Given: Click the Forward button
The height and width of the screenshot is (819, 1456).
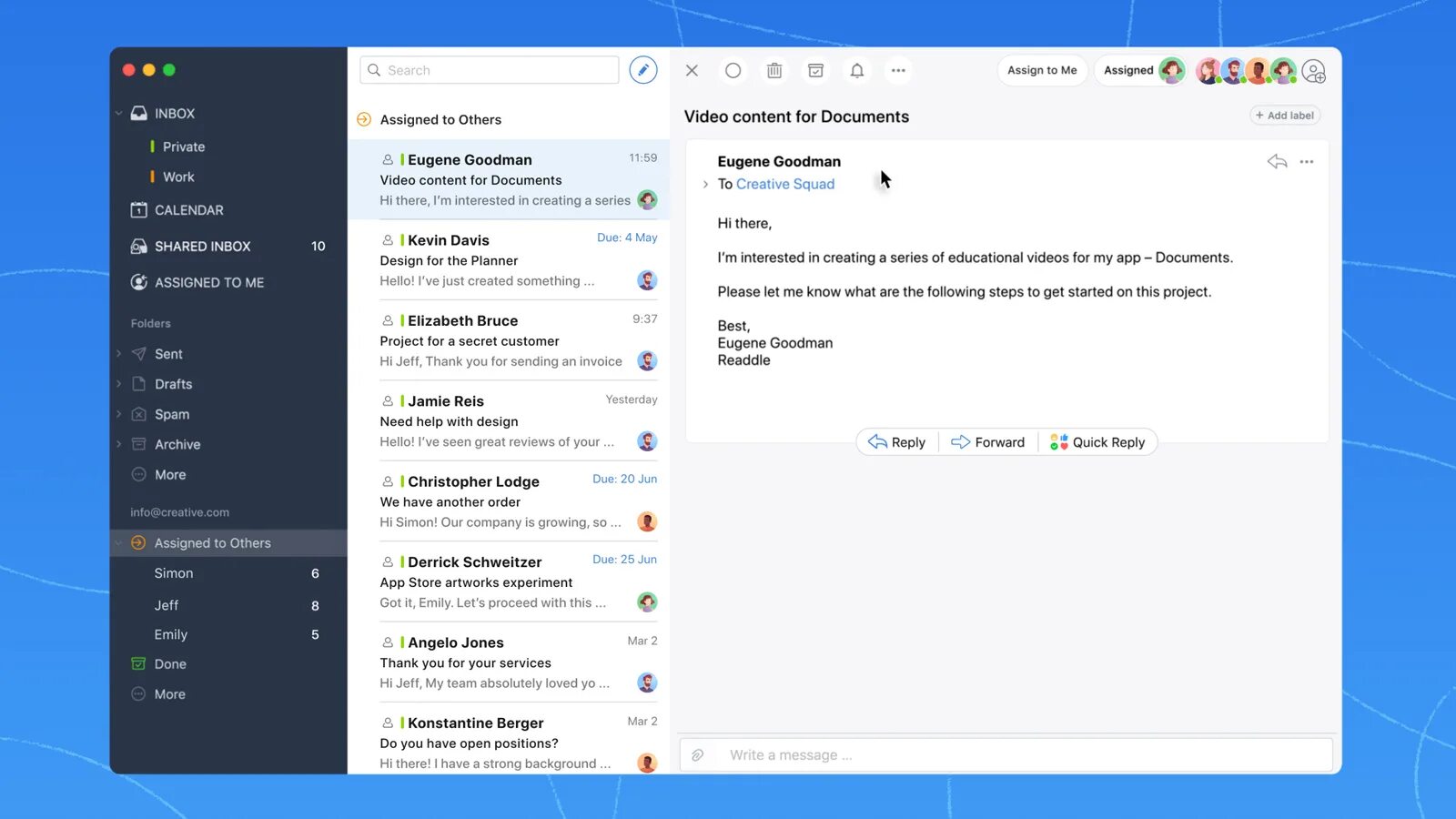Looking at the screenshot, I should pyautogui.click(x=988, y=442).
